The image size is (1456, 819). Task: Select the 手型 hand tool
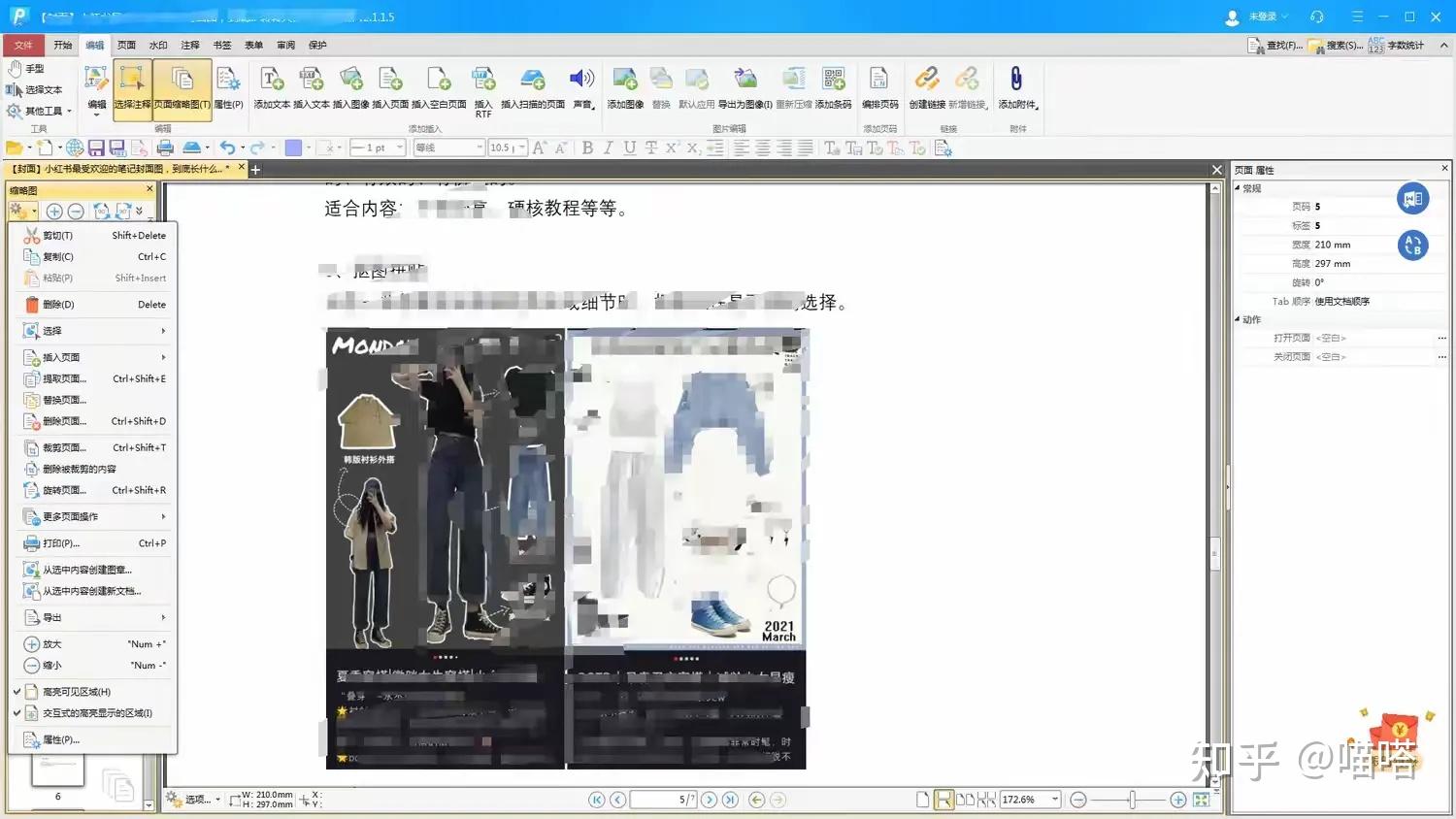pos(27,69)
